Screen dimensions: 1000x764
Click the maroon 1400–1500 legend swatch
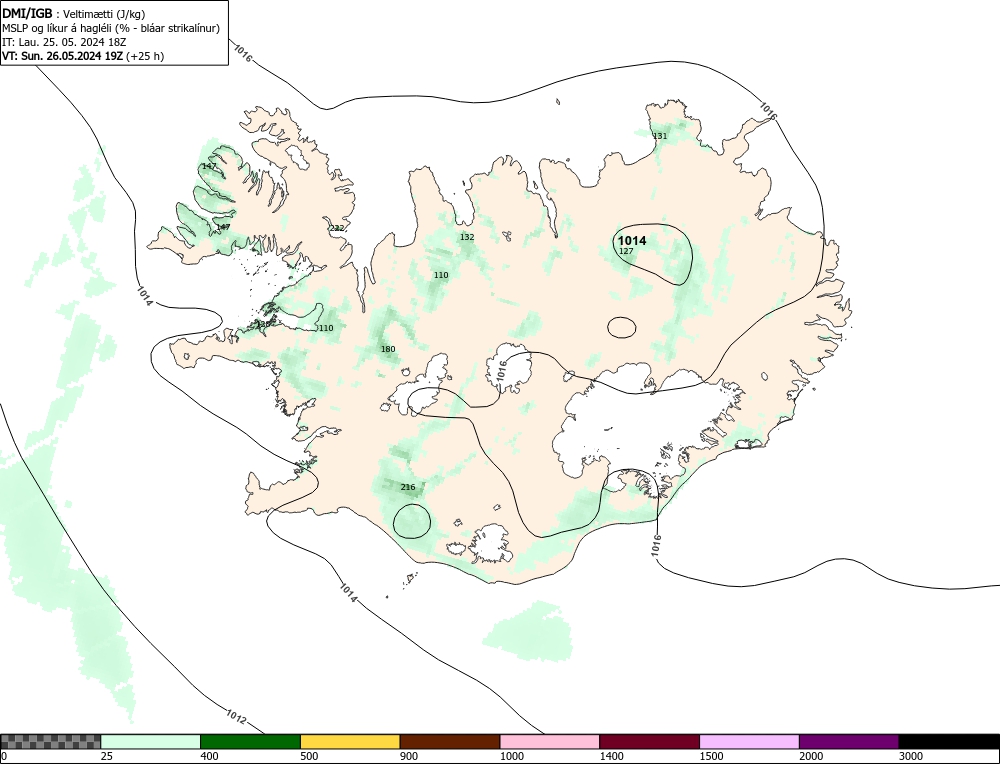pyautogui.click(x=649, y=742)
